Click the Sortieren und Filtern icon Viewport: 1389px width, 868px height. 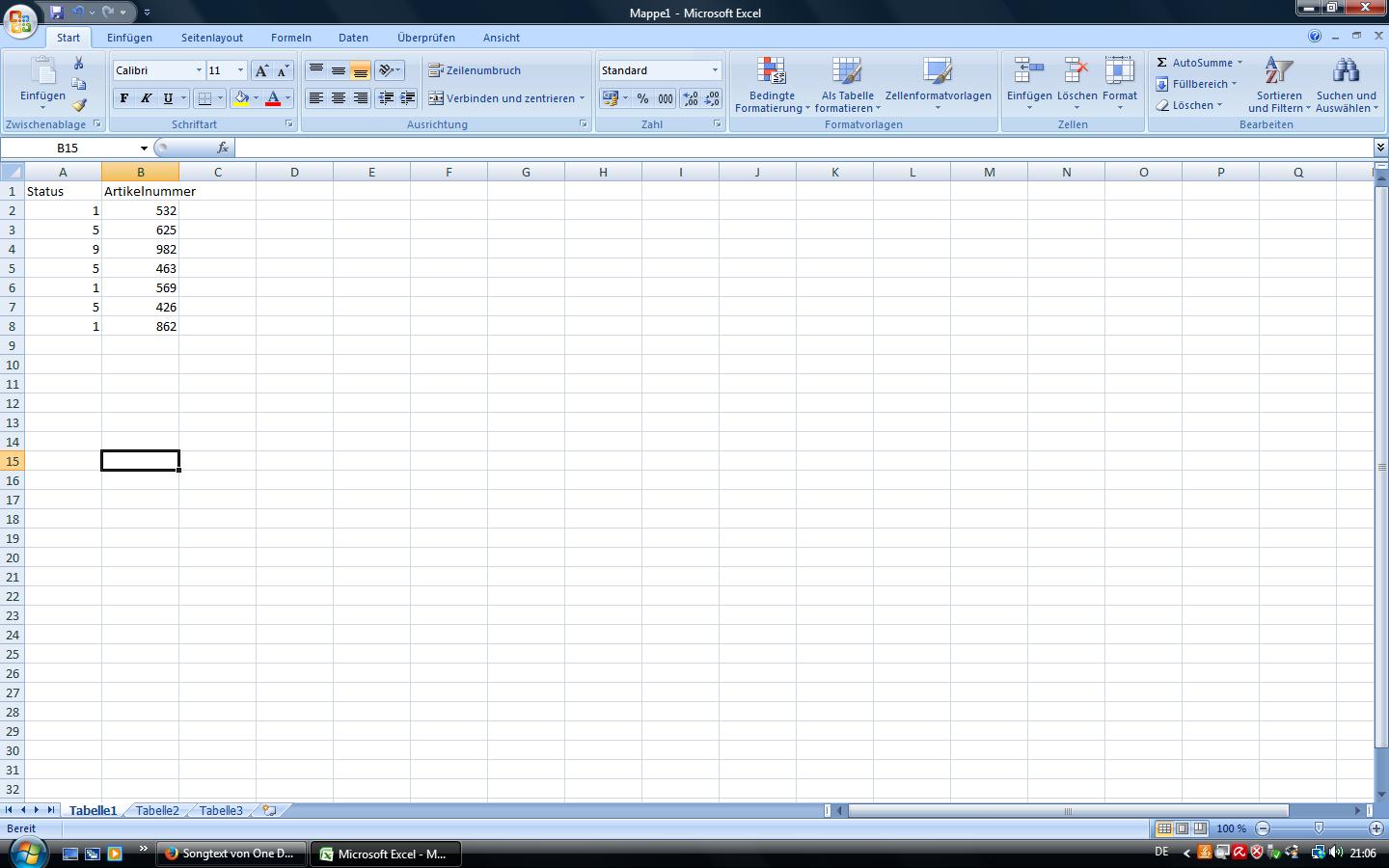[1279, 85]
